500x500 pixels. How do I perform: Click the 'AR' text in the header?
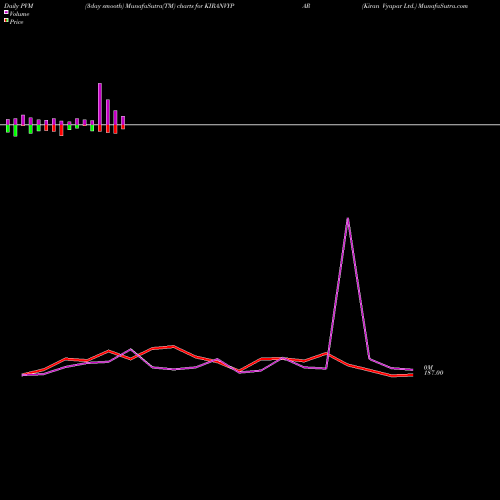pyautogui.click(x=306, y=6)
